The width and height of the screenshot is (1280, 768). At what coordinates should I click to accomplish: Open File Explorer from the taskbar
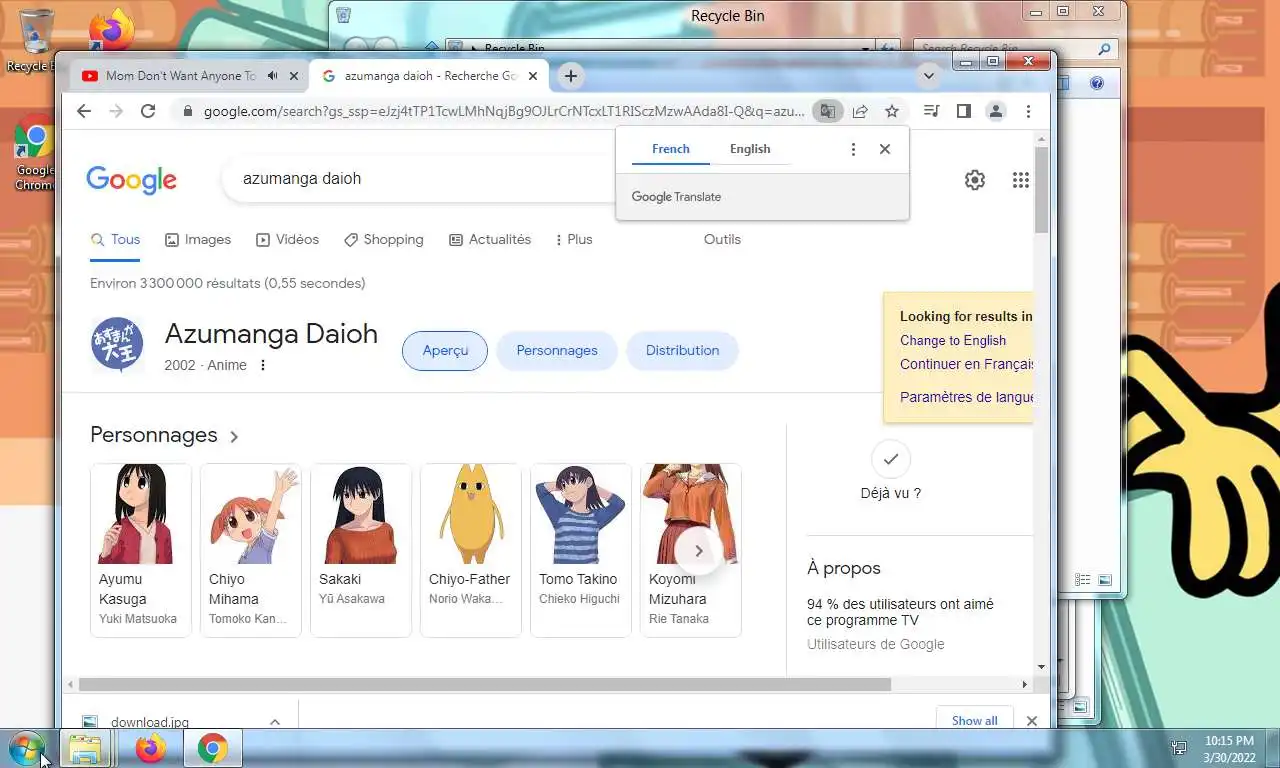[87, 748]
